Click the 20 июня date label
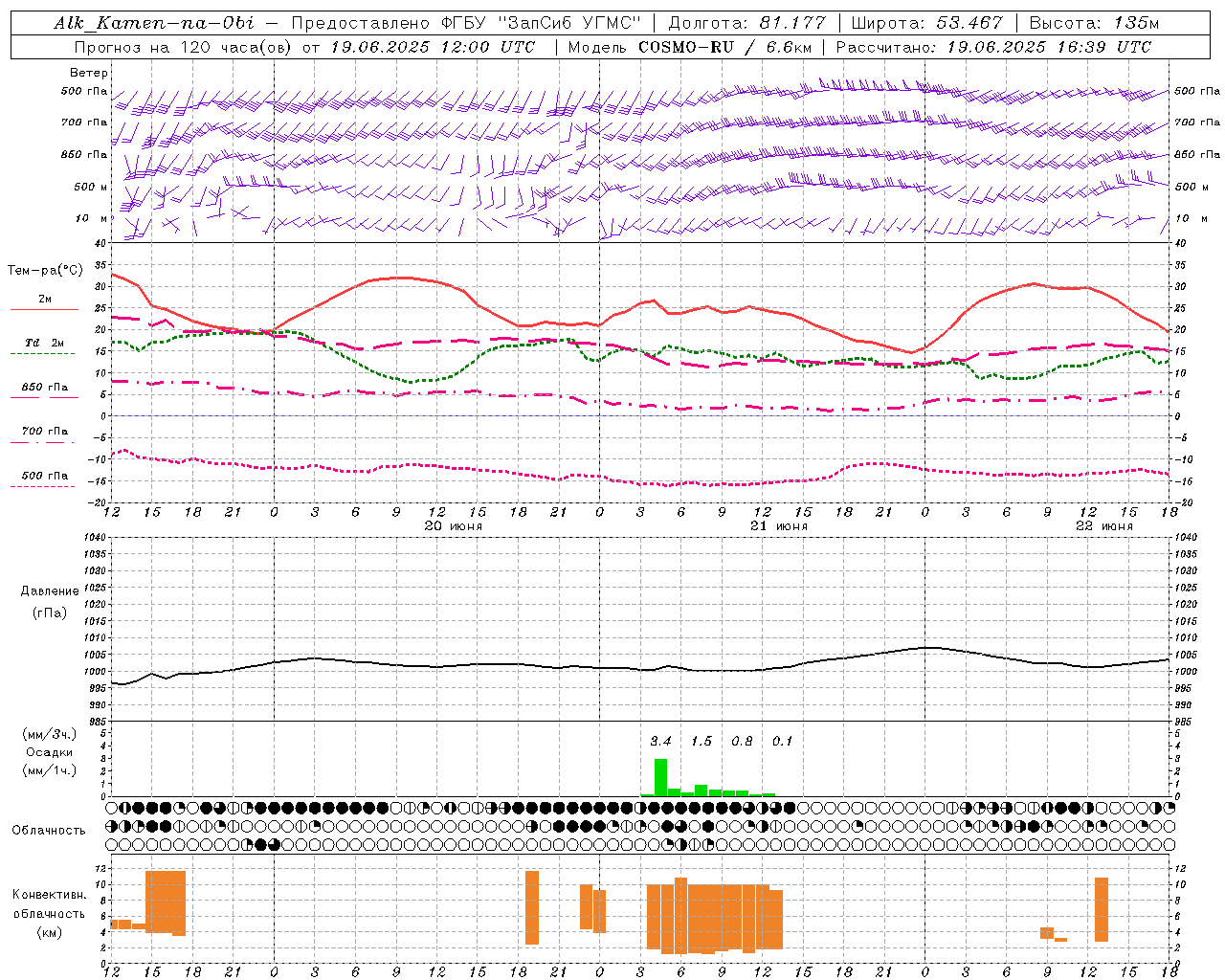The height and width of the screenshot is (980, 1225). coord(454,526)
